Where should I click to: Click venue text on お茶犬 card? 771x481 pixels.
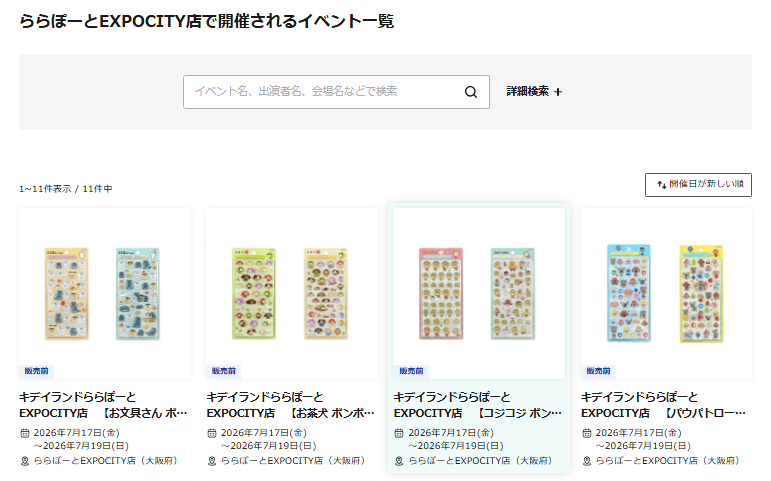click(293, 461)
